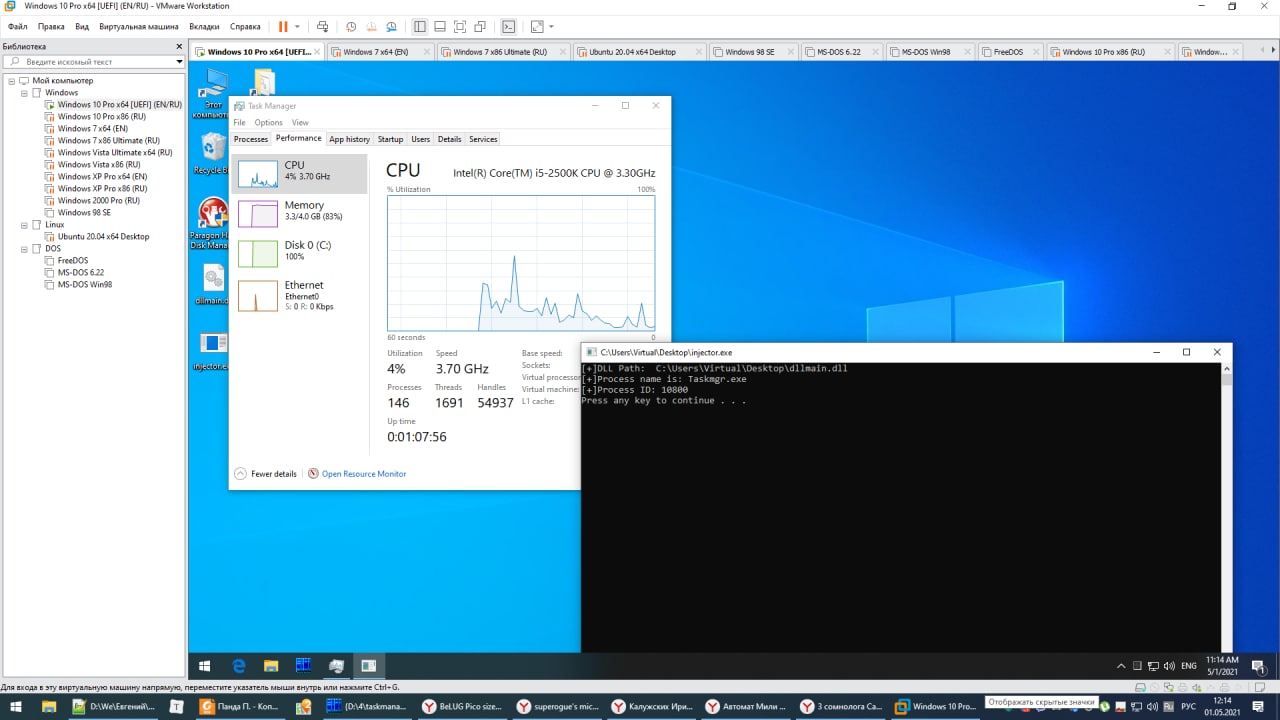Close the Библиотека library panel
Viewport: 1280px width, 720px height.
tap(179, 46)
